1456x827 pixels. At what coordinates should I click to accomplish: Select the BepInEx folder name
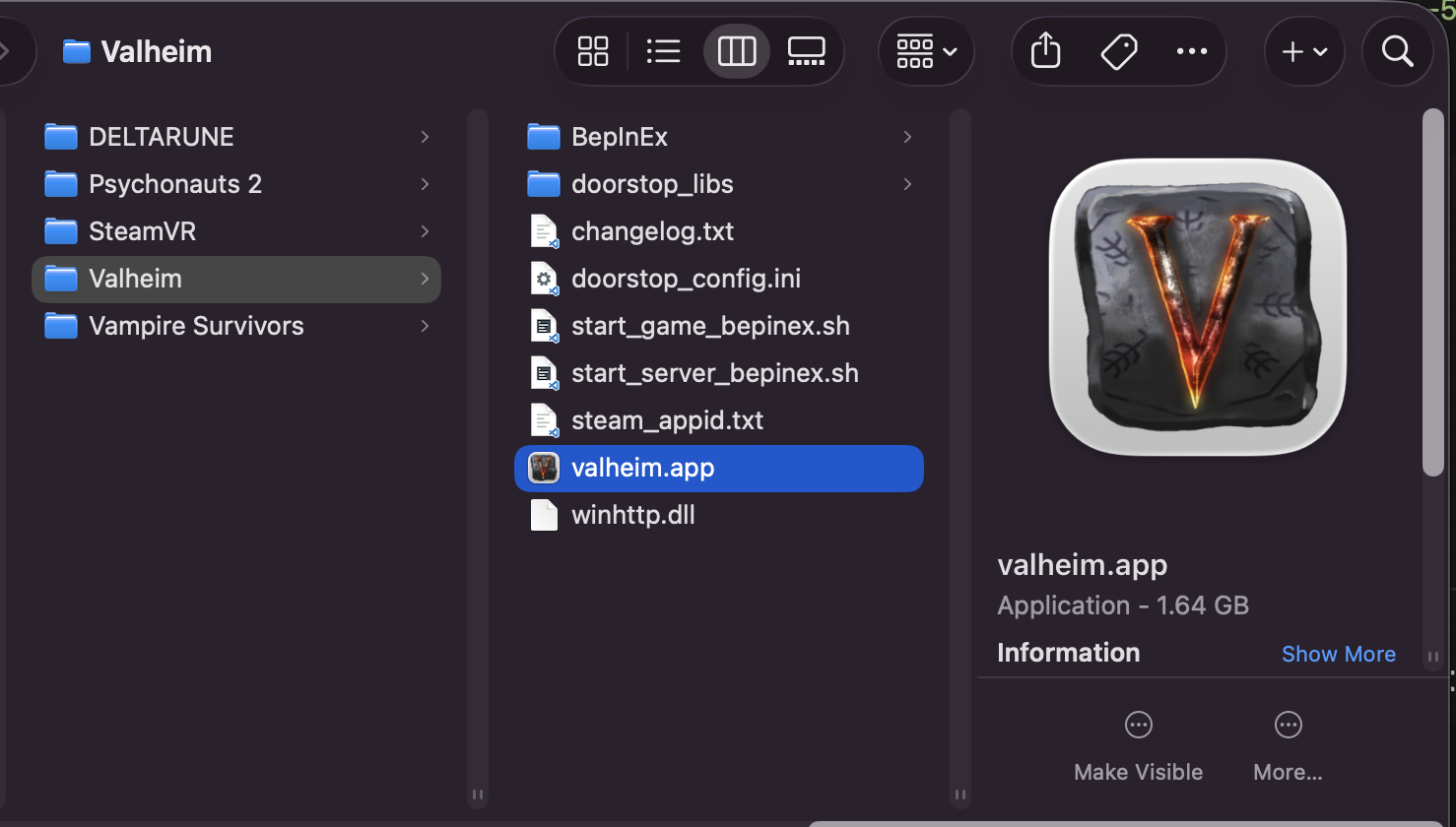click(620, 137)
